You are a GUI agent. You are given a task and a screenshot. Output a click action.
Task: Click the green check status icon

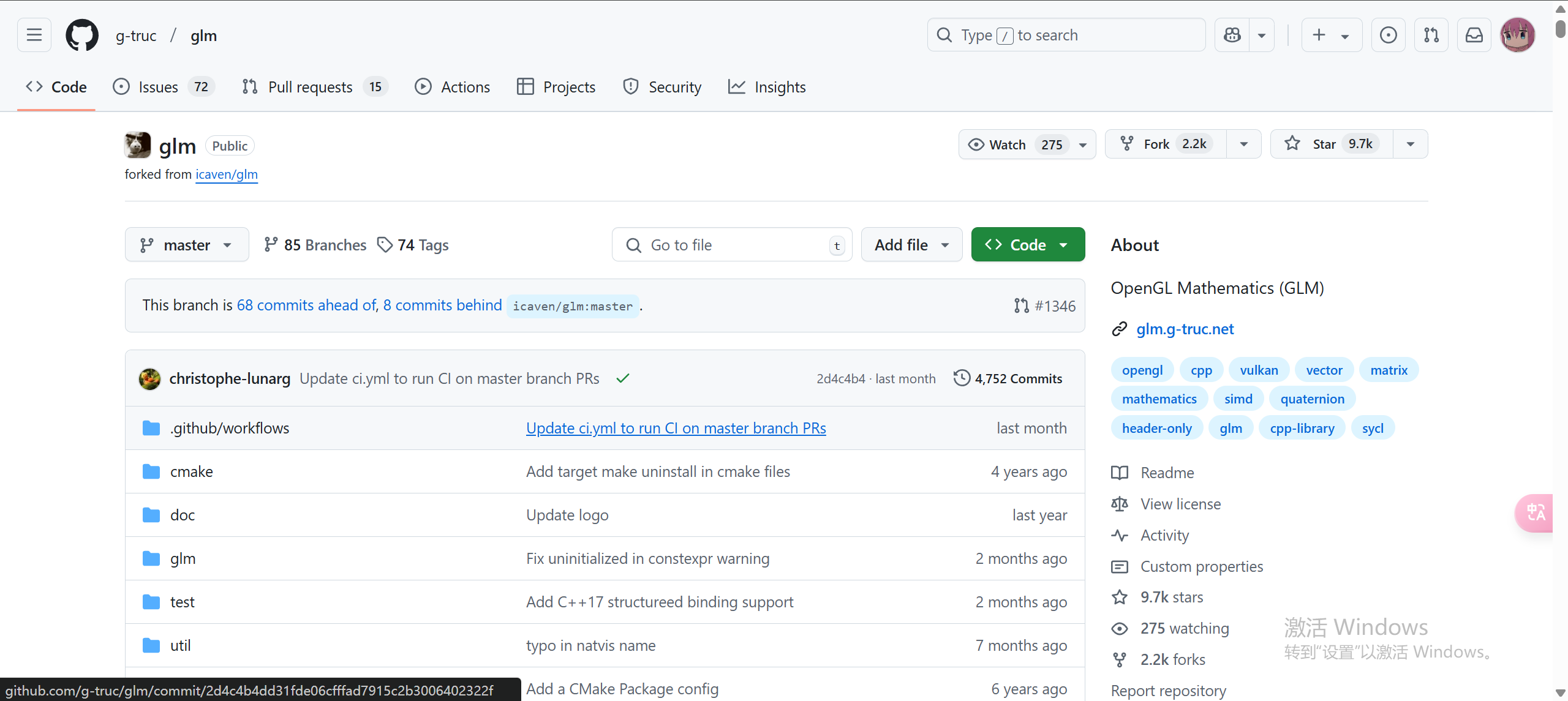pyautogui.click(x=623, y=378)
